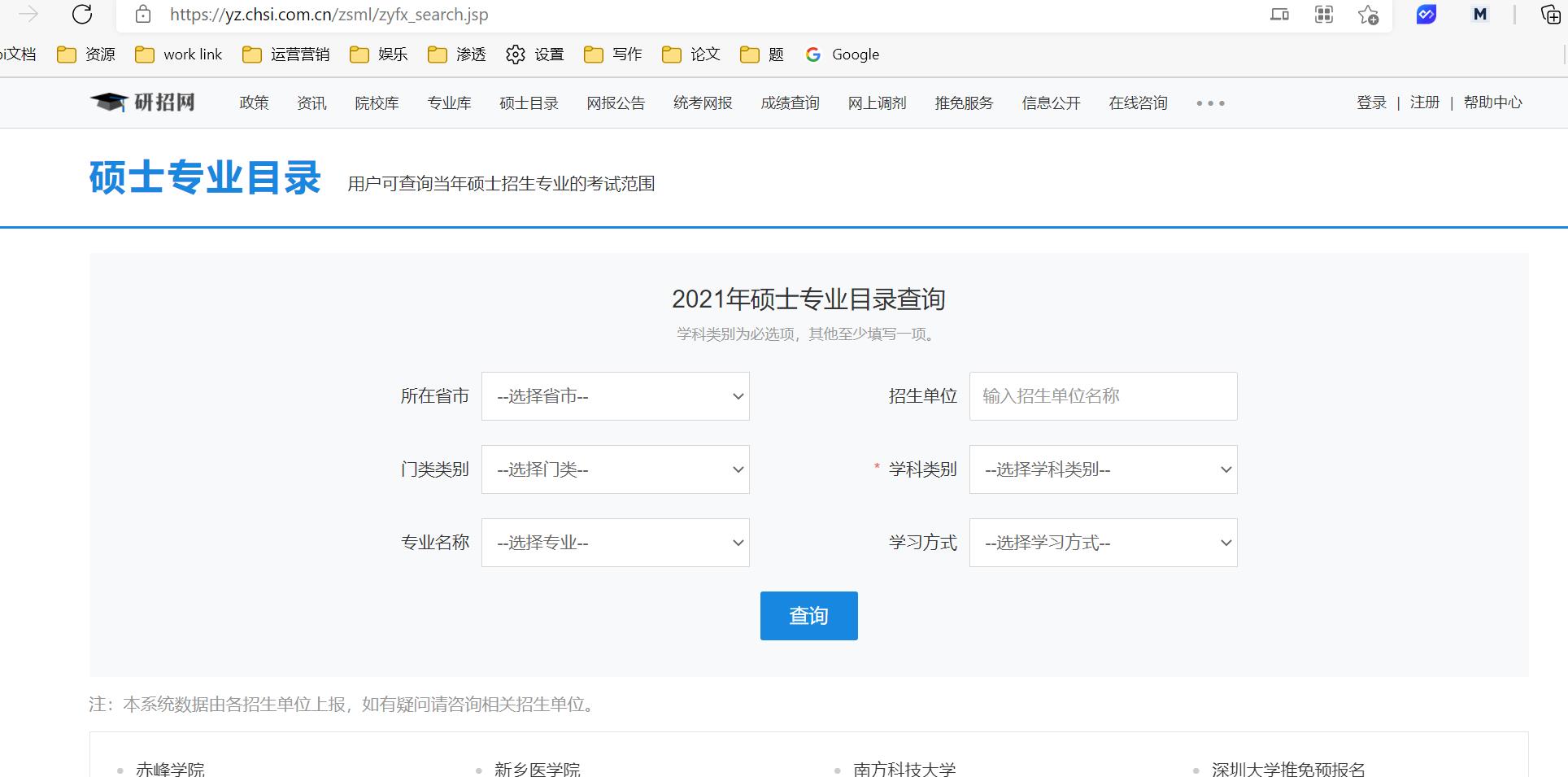Reload the page with refresh icon
The width and height of the screenshot is (1568, 777).
[x=82, y=14]
